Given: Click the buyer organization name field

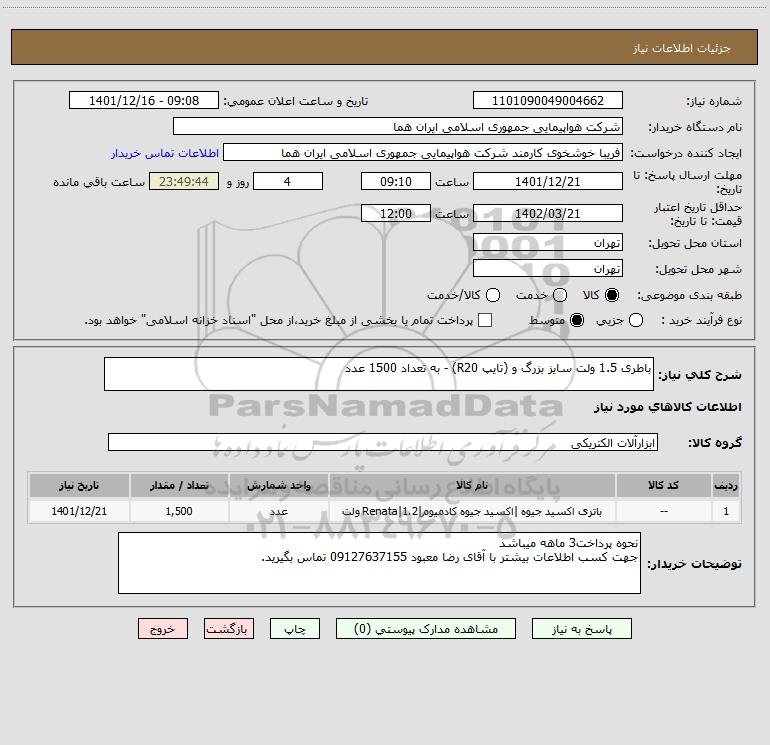Looking at the screenshot, I should pos(398,126).
